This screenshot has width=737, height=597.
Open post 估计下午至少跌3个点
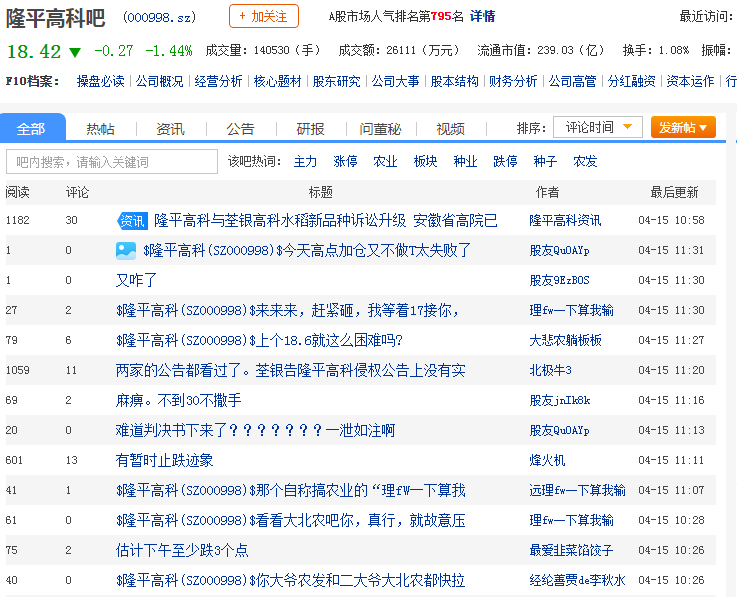tap(182, 550)
